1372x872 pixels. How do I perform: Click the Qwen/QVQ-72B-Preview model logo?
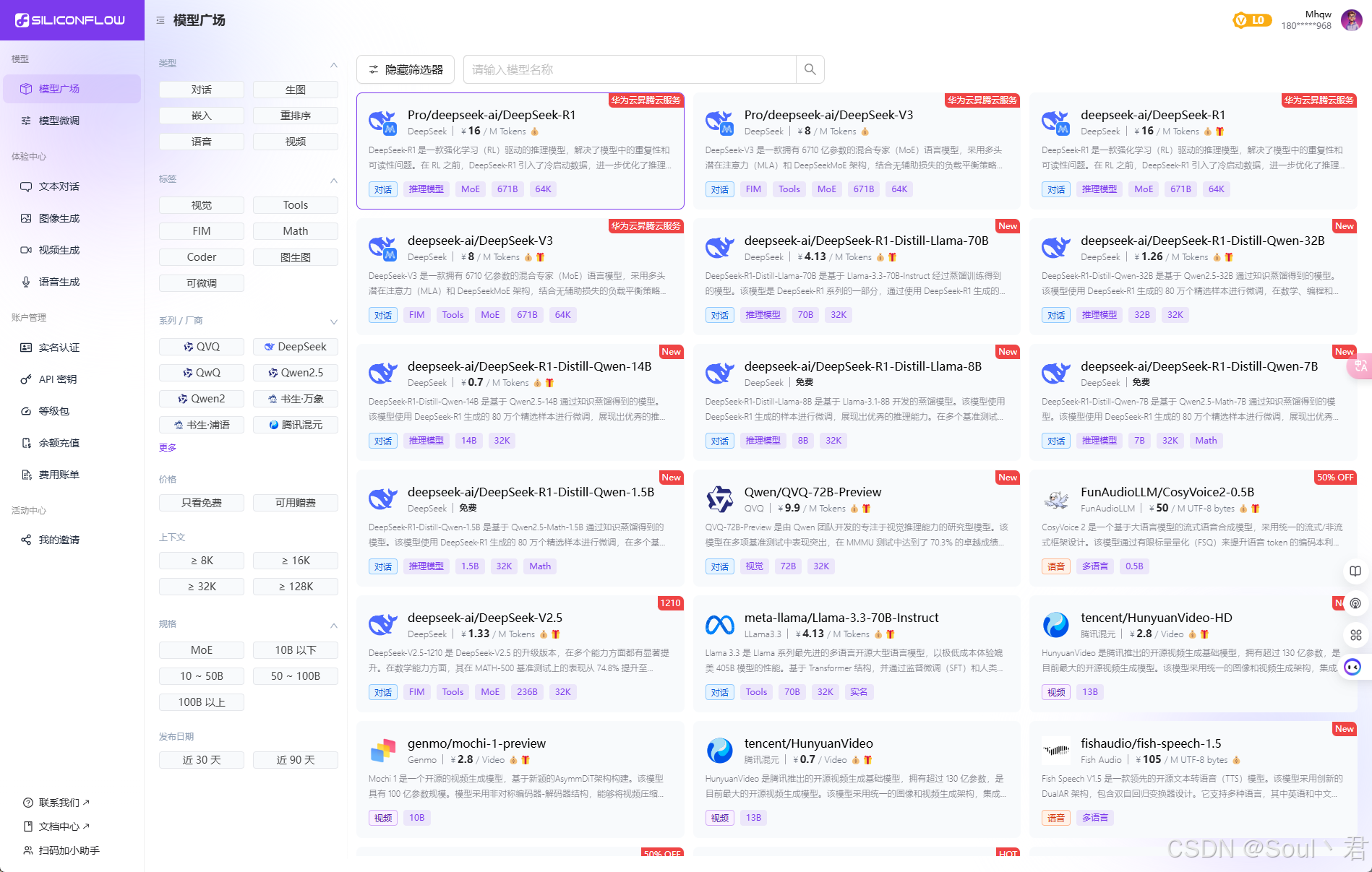720,499
